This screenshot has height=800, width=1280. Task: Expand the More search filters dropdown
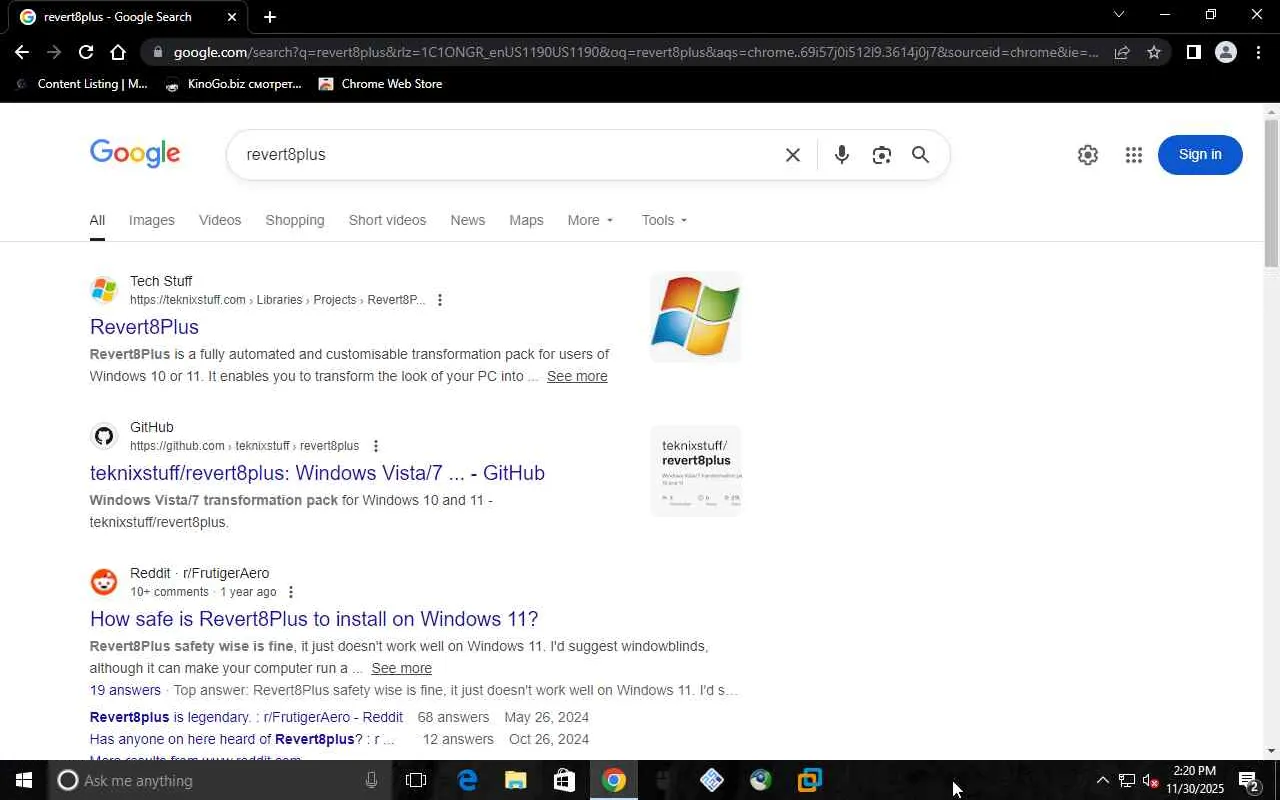click(591, 220)
